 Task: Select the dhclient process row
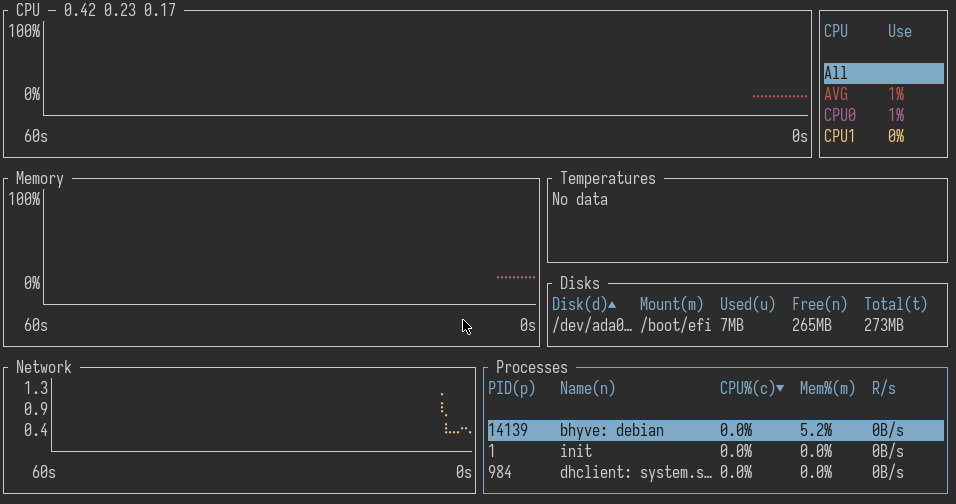click(714, 472)
